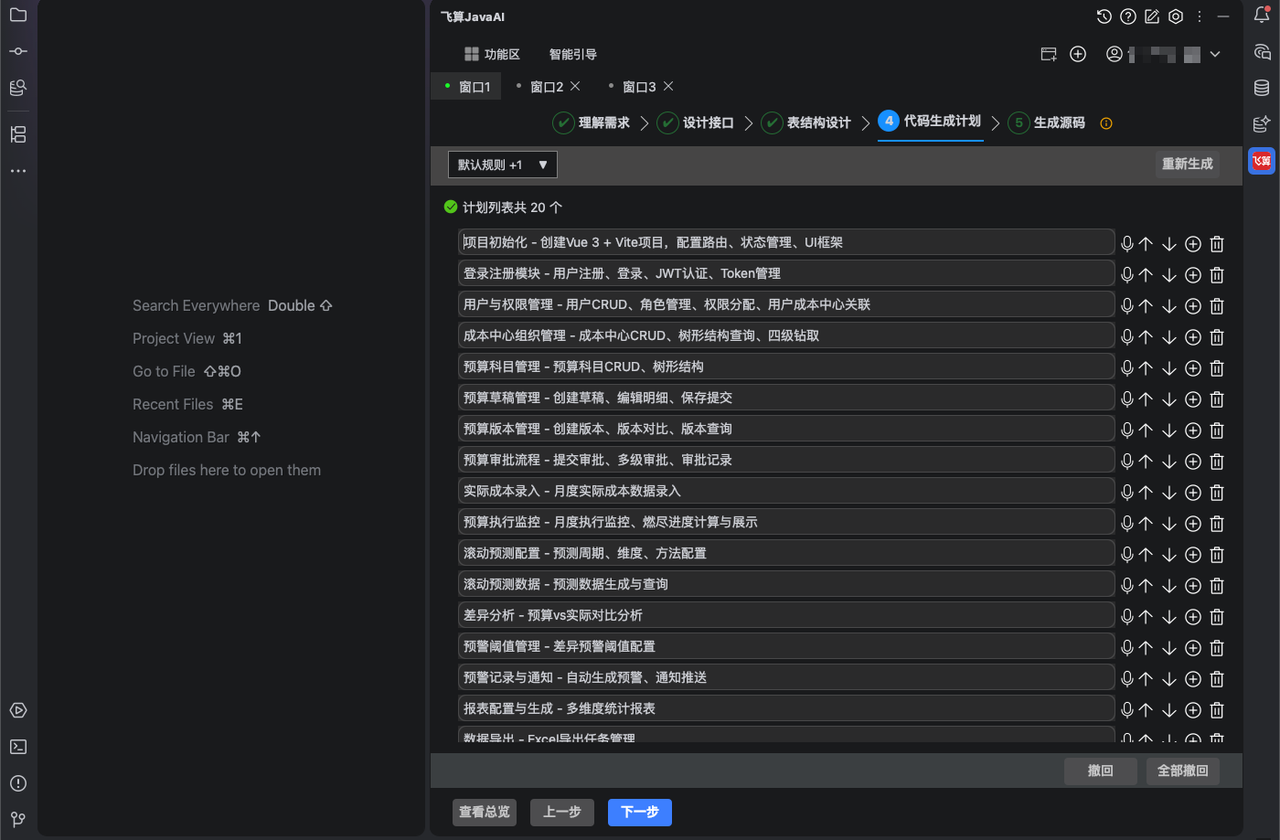
Task: Delete the 预算科目管理 plan row
Action: [1217, 367]
